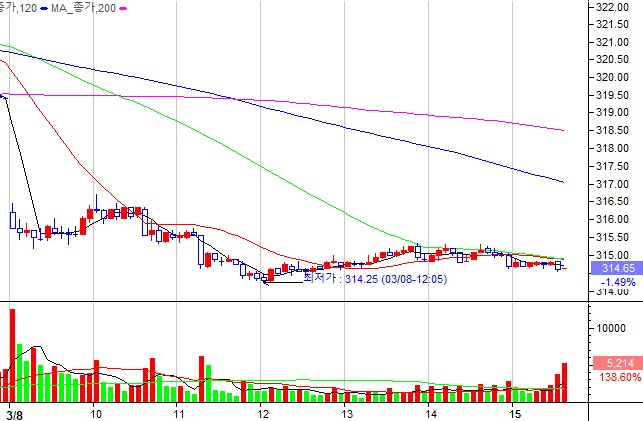Image resolution: width=643 pixels, height=421 pixels.
Task: Click the 14 hour label on time axis
Action: coord(431,414)
